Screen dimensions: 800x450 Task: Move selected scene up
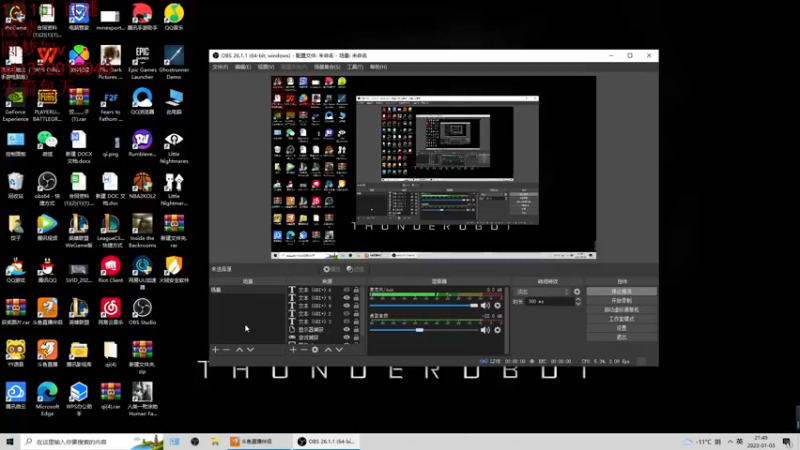tap(239, 349)
